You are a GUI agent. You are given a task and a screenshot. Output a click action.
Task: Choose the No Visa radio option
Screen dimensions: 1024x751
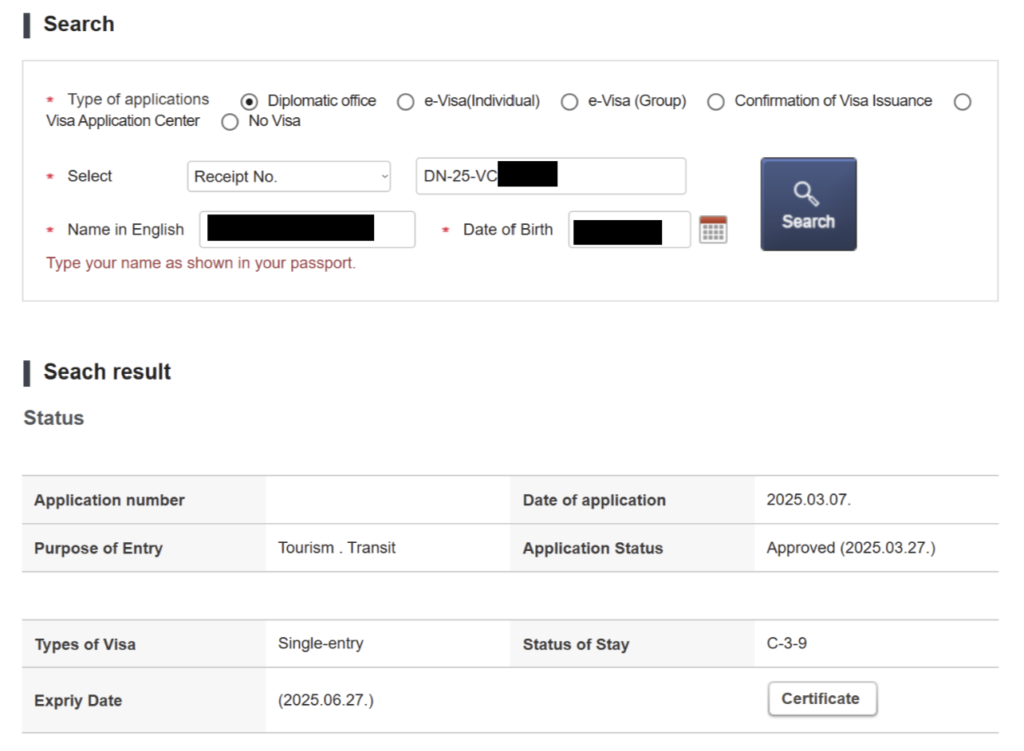[x=230, y=122]
